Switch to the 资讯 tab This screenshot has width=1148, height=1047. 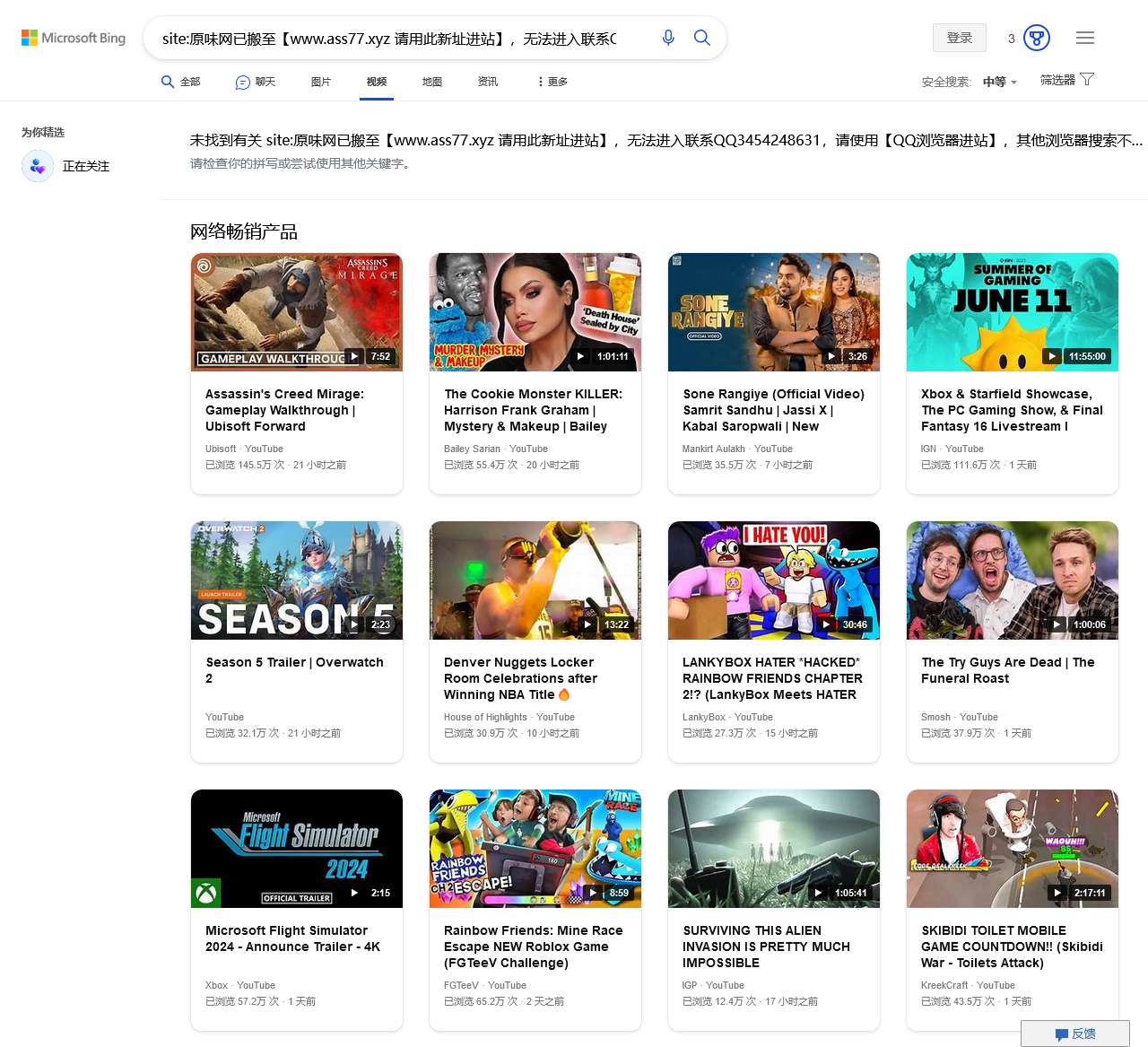click(x=488, y=82)
